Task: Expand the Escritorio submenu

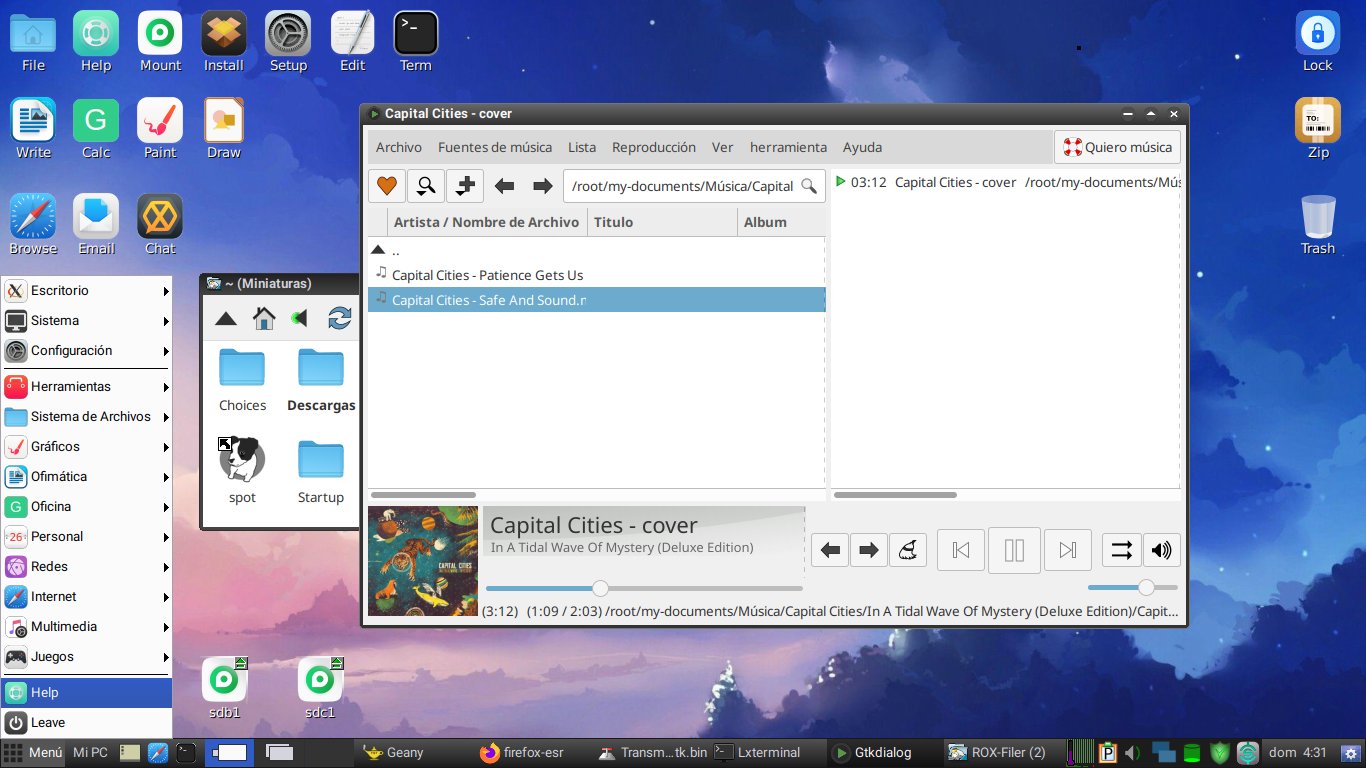Action: pyautogui.click(x=87, y=291)
